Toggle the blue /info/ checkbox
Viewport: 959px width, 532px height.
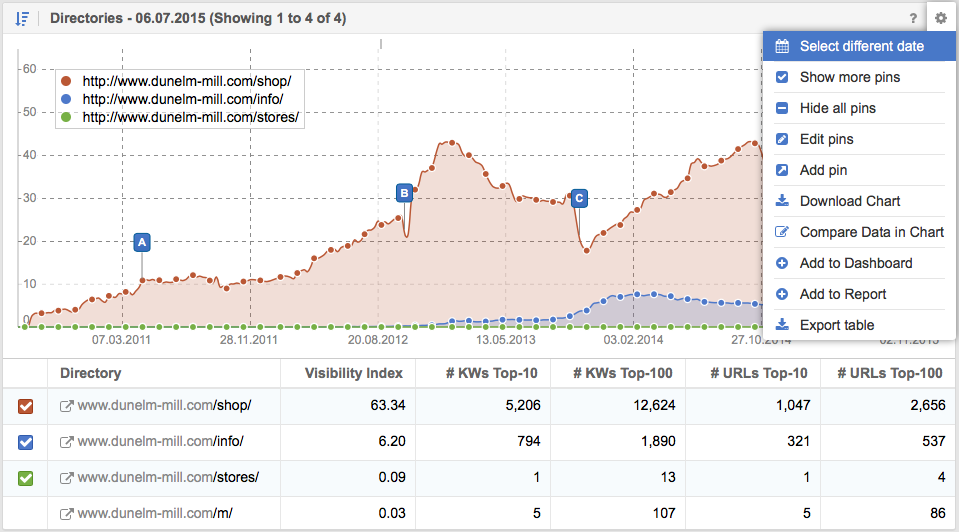25,442
